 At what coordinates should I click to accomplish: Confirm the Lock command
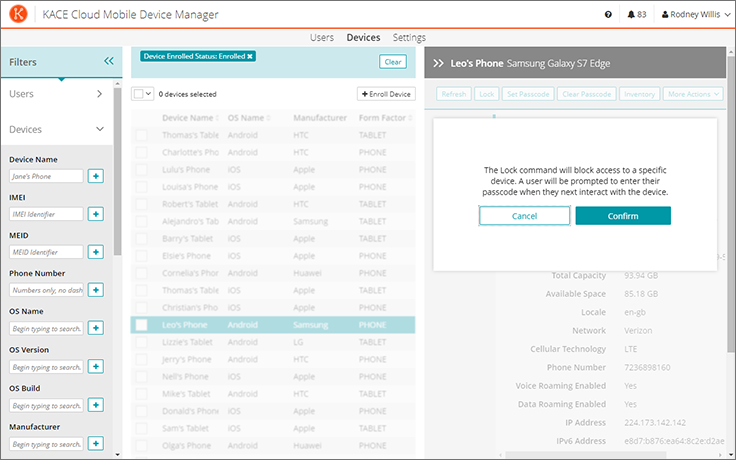tap(623, 216)
